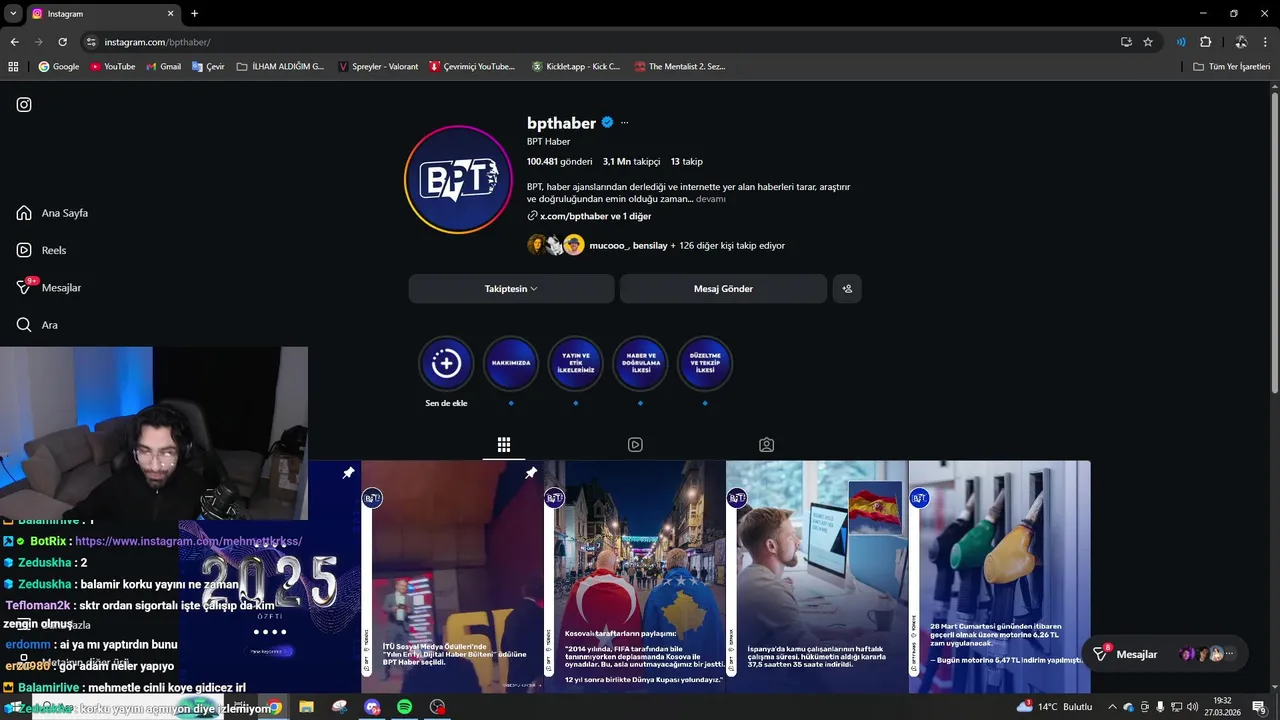1280x720 pixels.
Task: Open the pinned İTÜ Sosyal Medya Ödülleri post
Action: [451, 577]
